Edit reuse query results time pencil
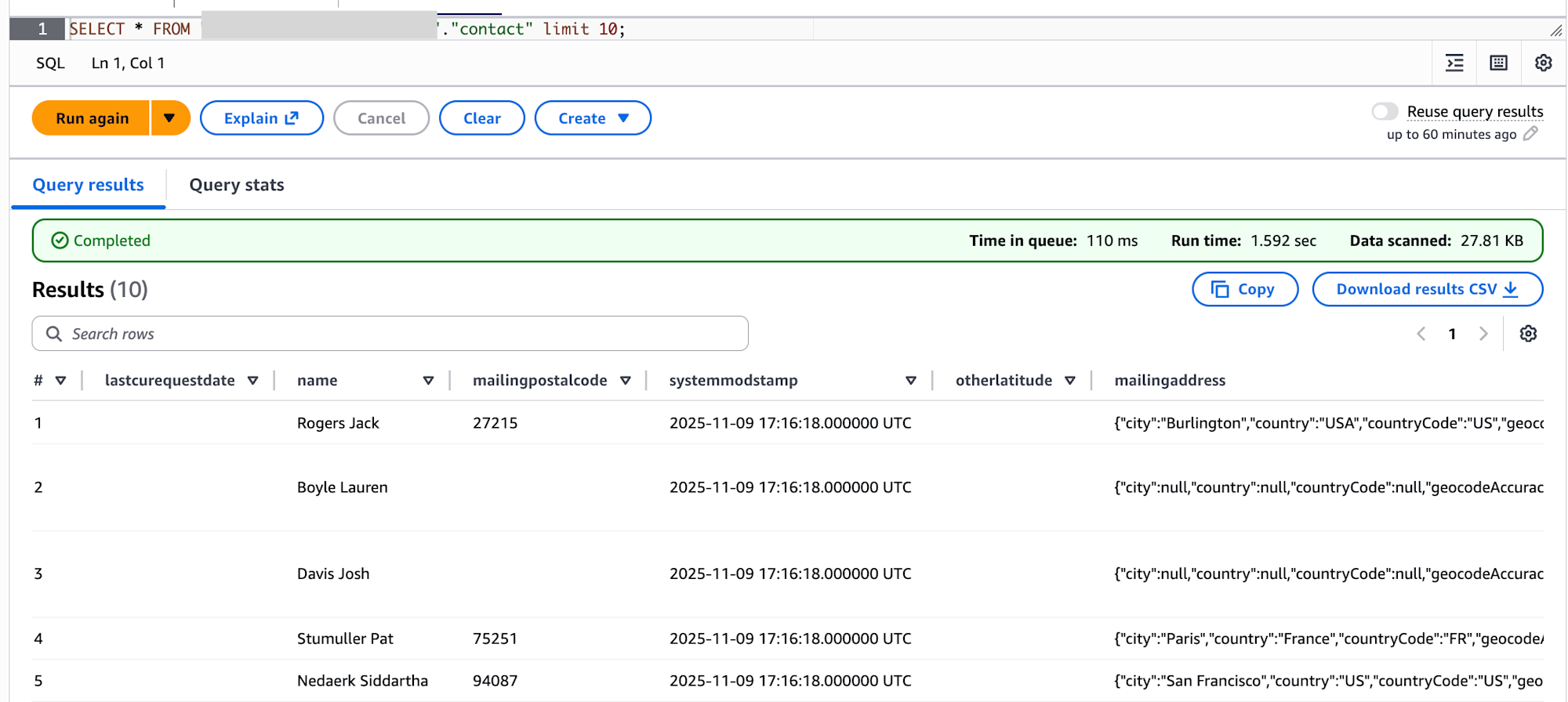1568x702 pixels. (1530, 134)
